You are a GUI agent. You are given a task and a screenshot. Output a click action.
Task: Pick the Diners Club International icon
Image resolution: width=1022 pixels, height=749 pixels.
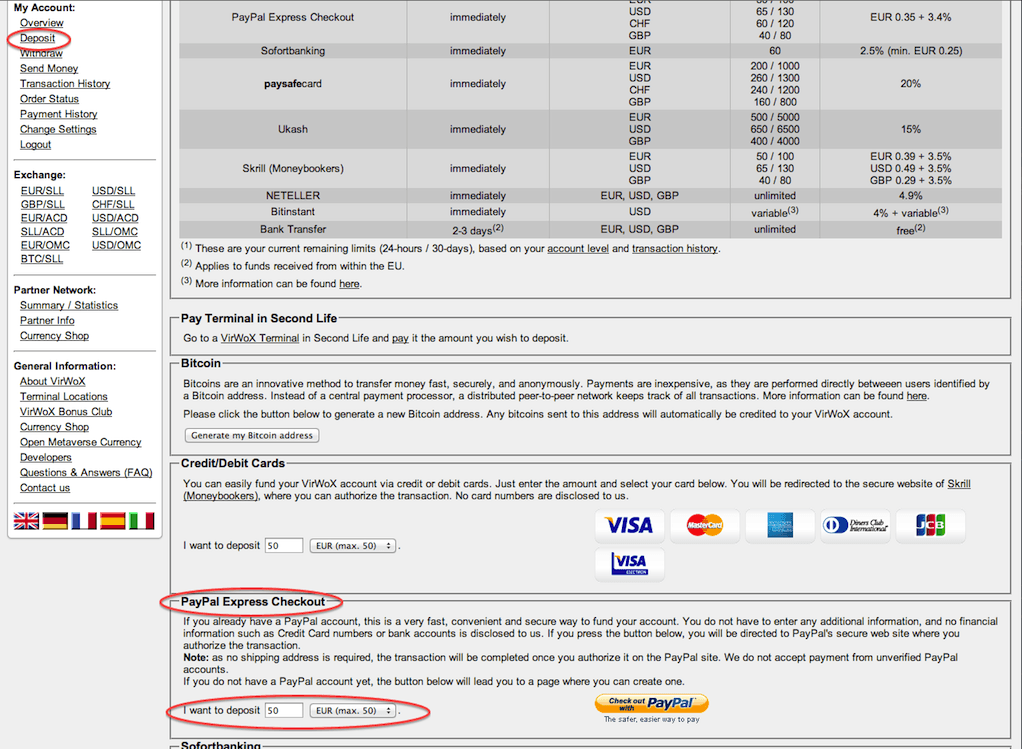coord(855,525)
